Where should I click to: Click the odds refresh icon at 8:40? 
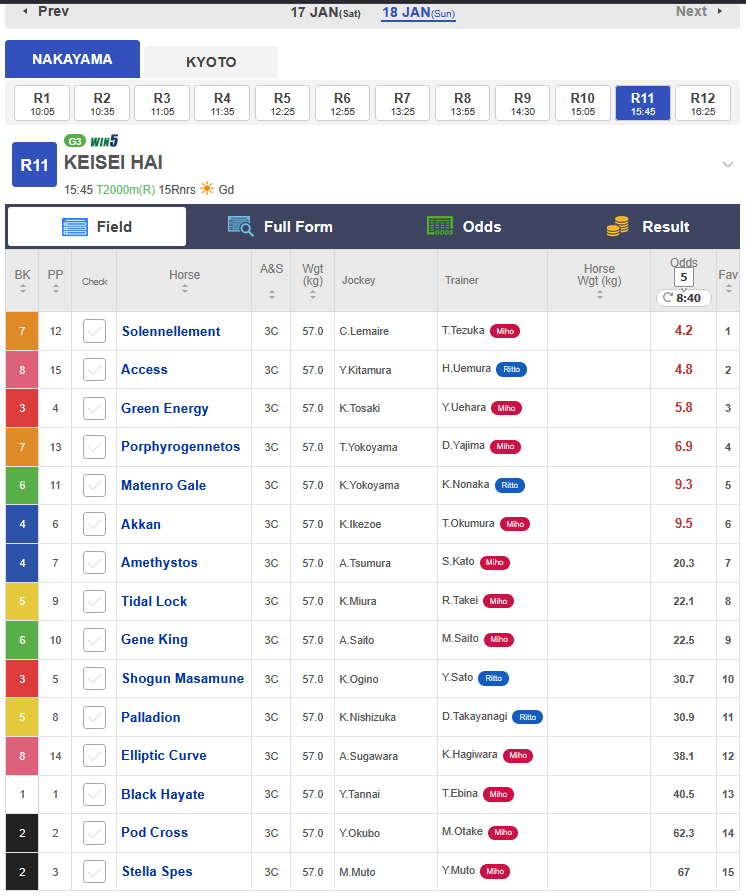coord(668,298)
